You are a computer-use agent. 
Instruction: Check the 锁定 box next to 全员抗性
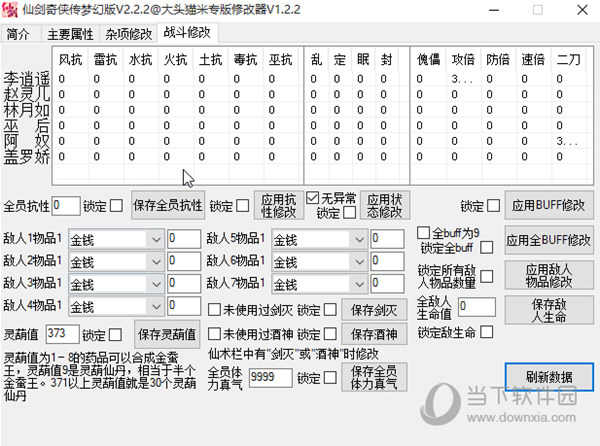pyautogui.click(x=116, y=206)
